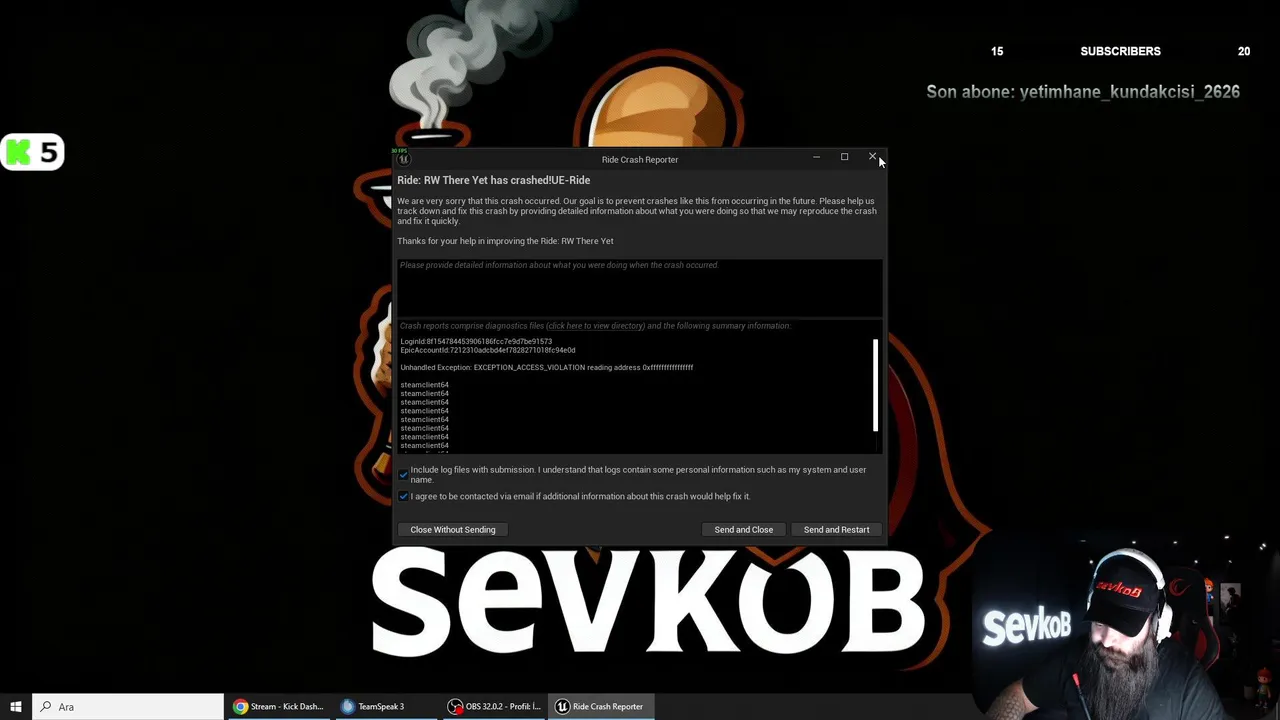Select the Unhandled Exception ACCESS_VIOLATION line
Screen dimensions: 1280x720
point(547,367)
